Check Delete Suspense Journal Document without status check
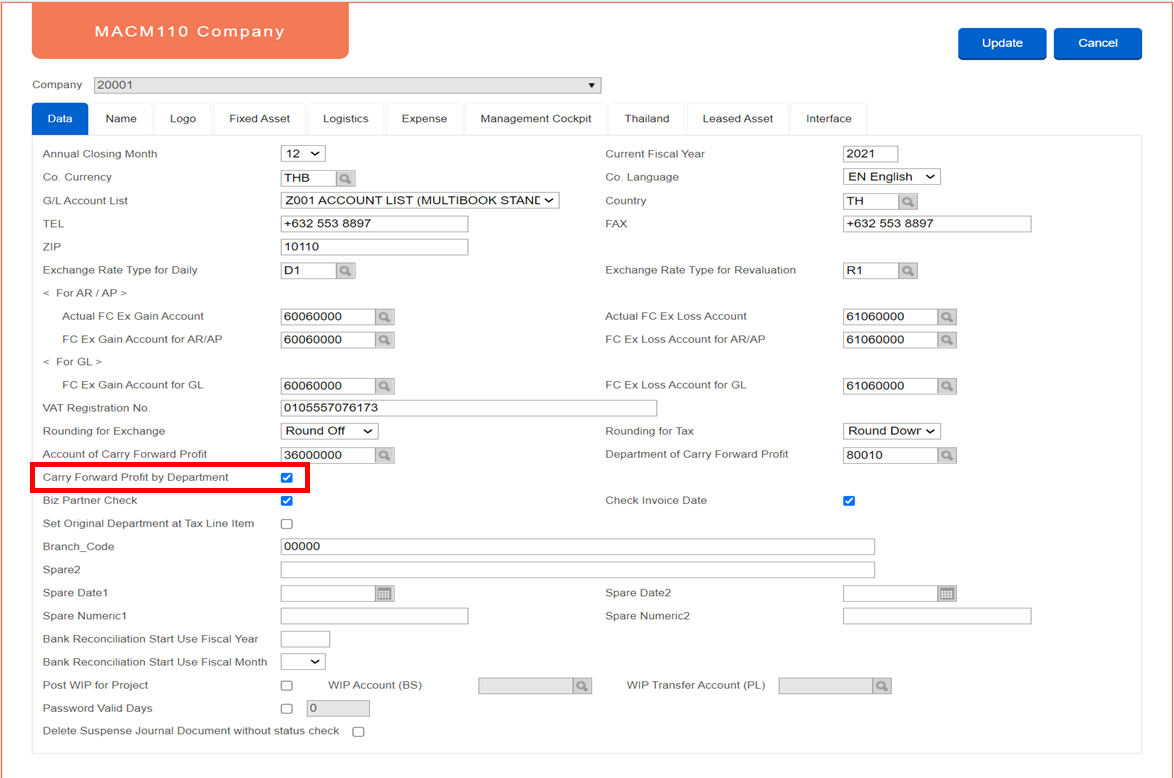The height and width of the screenshot is (778, 1174). point(359,732)
